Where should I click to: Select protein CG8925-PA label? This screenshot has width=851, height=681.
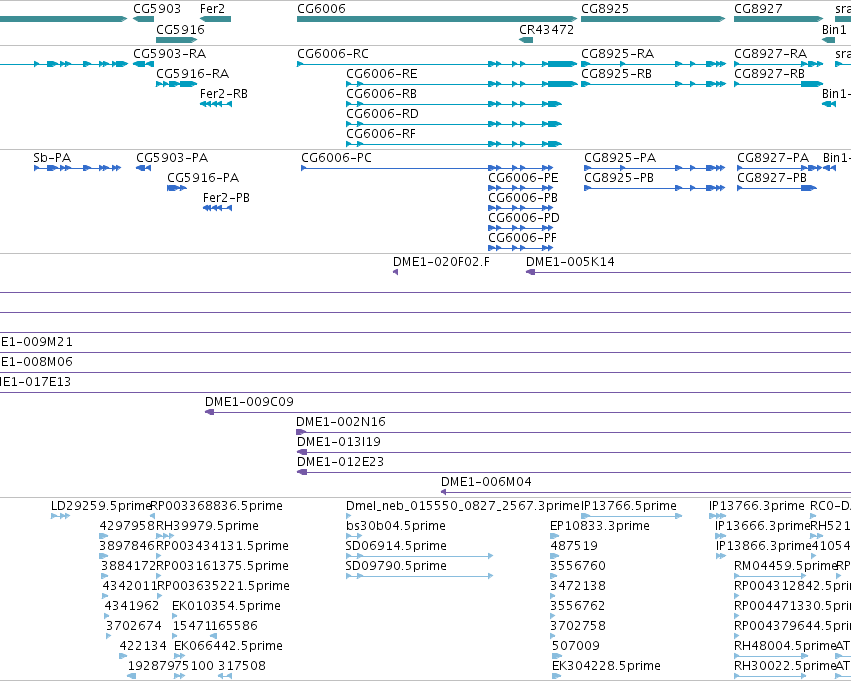click(620, 158)
